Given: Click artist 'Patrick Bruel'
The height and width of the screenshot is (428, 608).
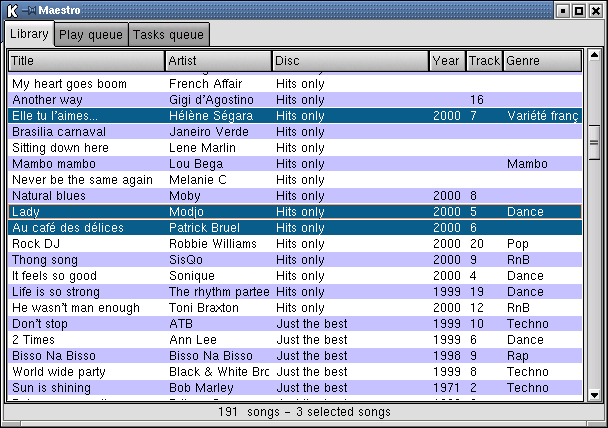Looking at the screenshot, I should click(204, 228).
